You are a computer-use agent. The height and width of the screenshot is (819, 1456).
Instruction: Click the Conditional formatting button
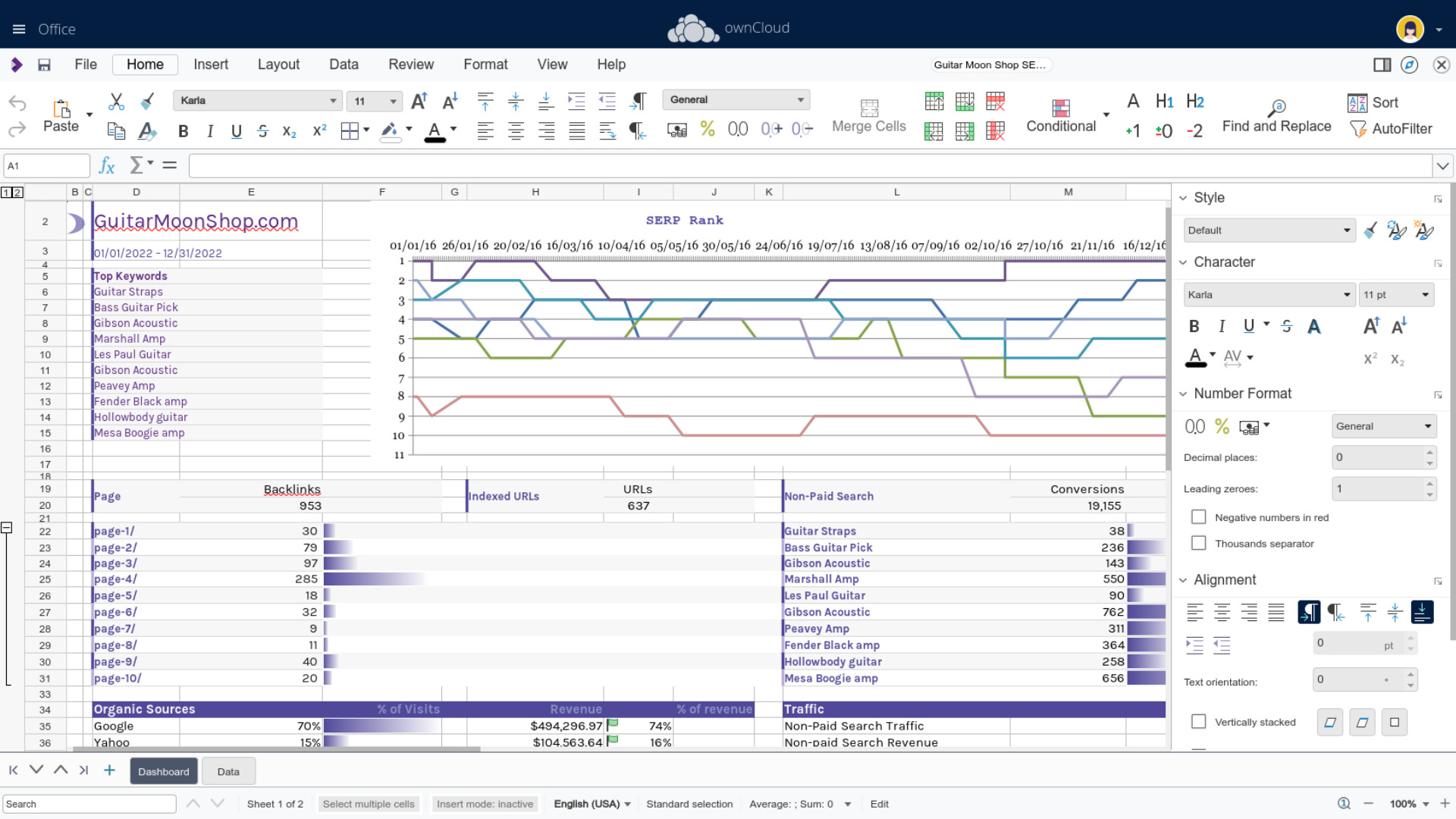pos(1061,116)
